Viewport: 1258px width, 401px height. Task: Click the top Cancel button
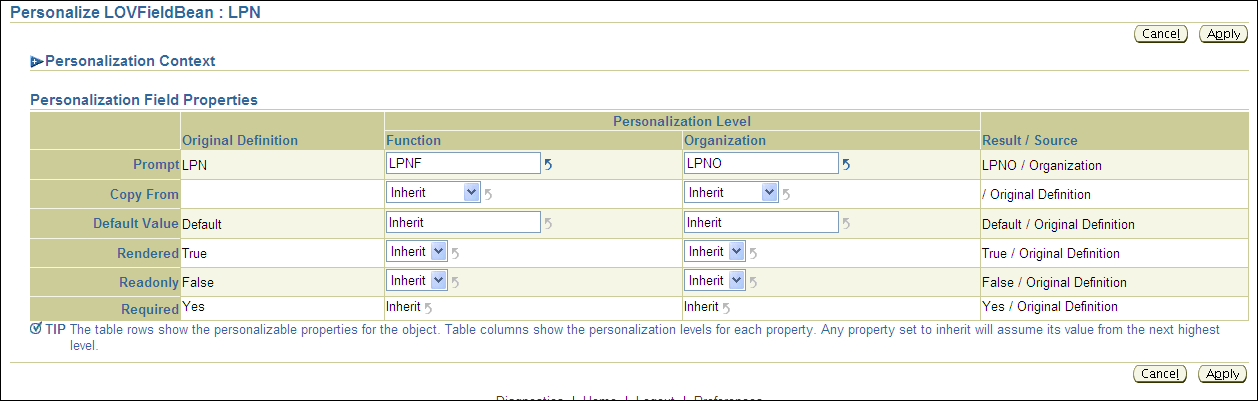[x=1161, y=34]
